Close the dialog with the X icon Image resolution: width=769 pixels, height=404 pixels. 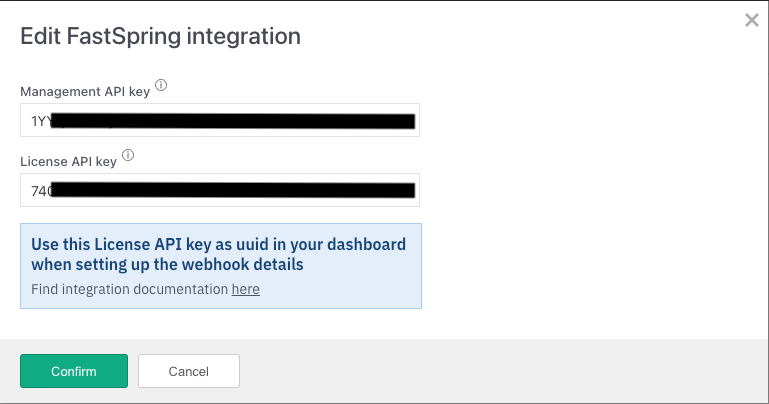click(752, 20)
